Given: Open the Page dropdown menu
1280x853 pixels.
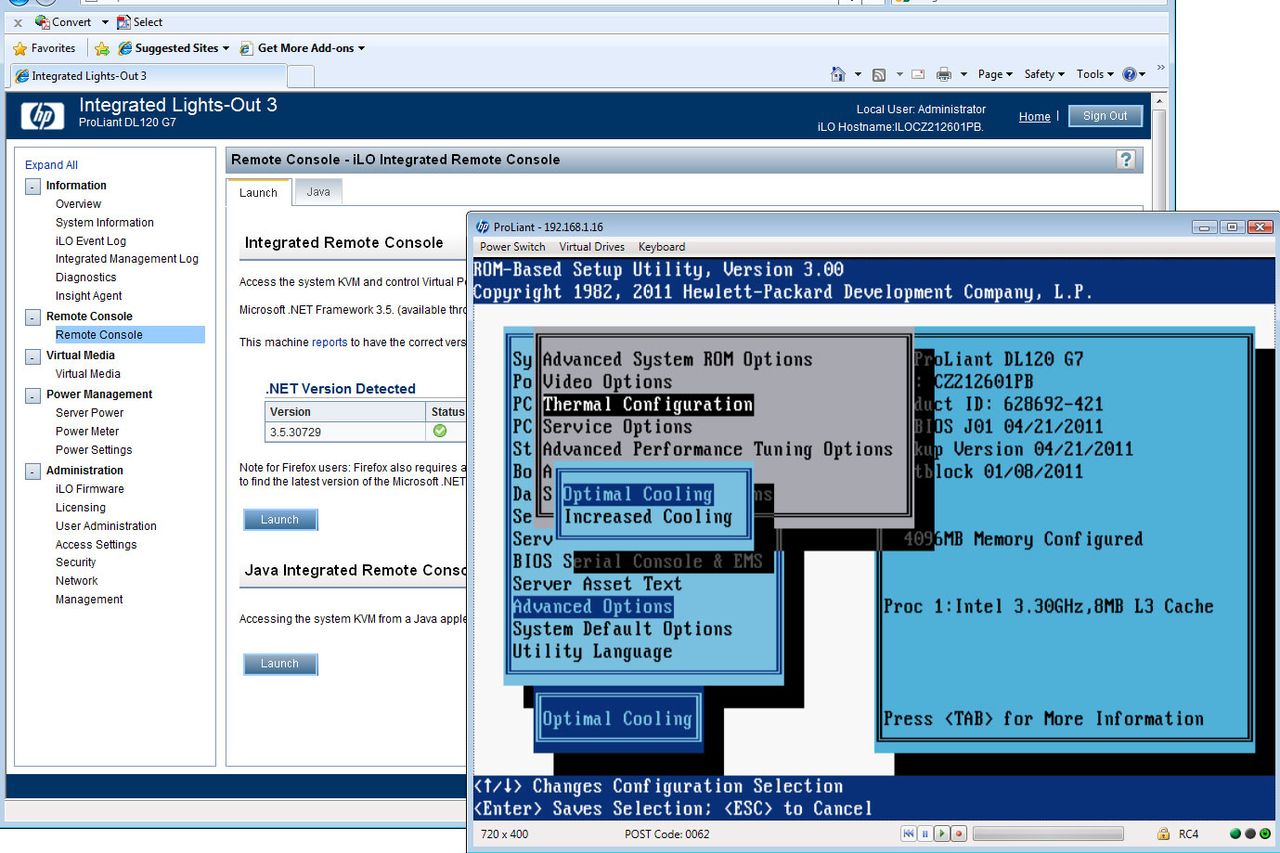Looking at the screenshot, I should (x=995, y=74).
